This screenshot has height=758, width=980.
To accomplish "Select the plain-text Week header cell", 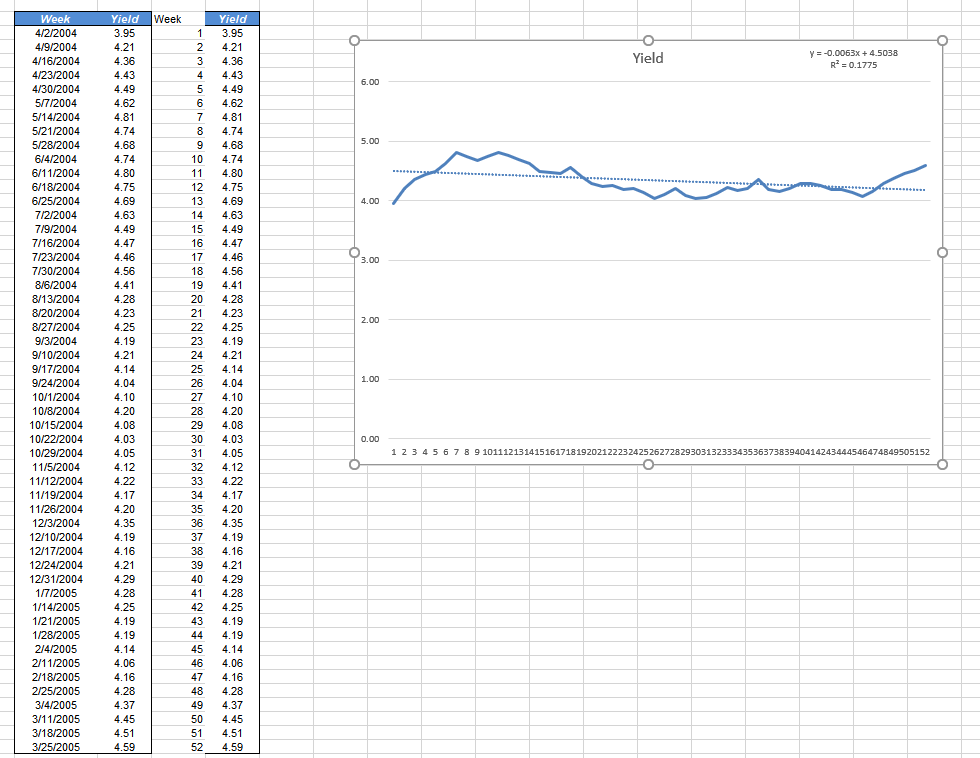I will coord(178,19).
